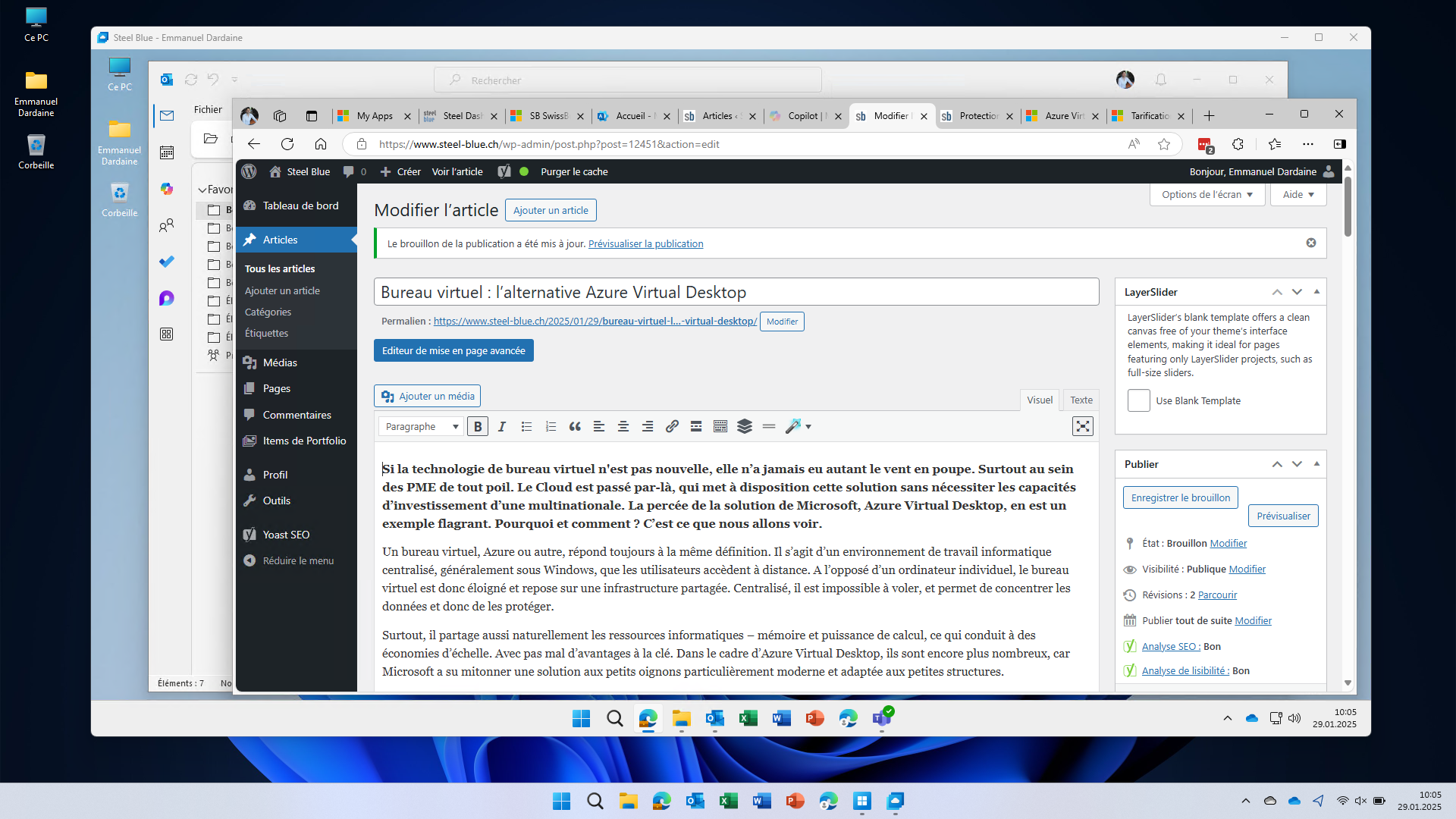
Task: Go back in the browser
Action: pyautogui.click(x=254, y=144)
